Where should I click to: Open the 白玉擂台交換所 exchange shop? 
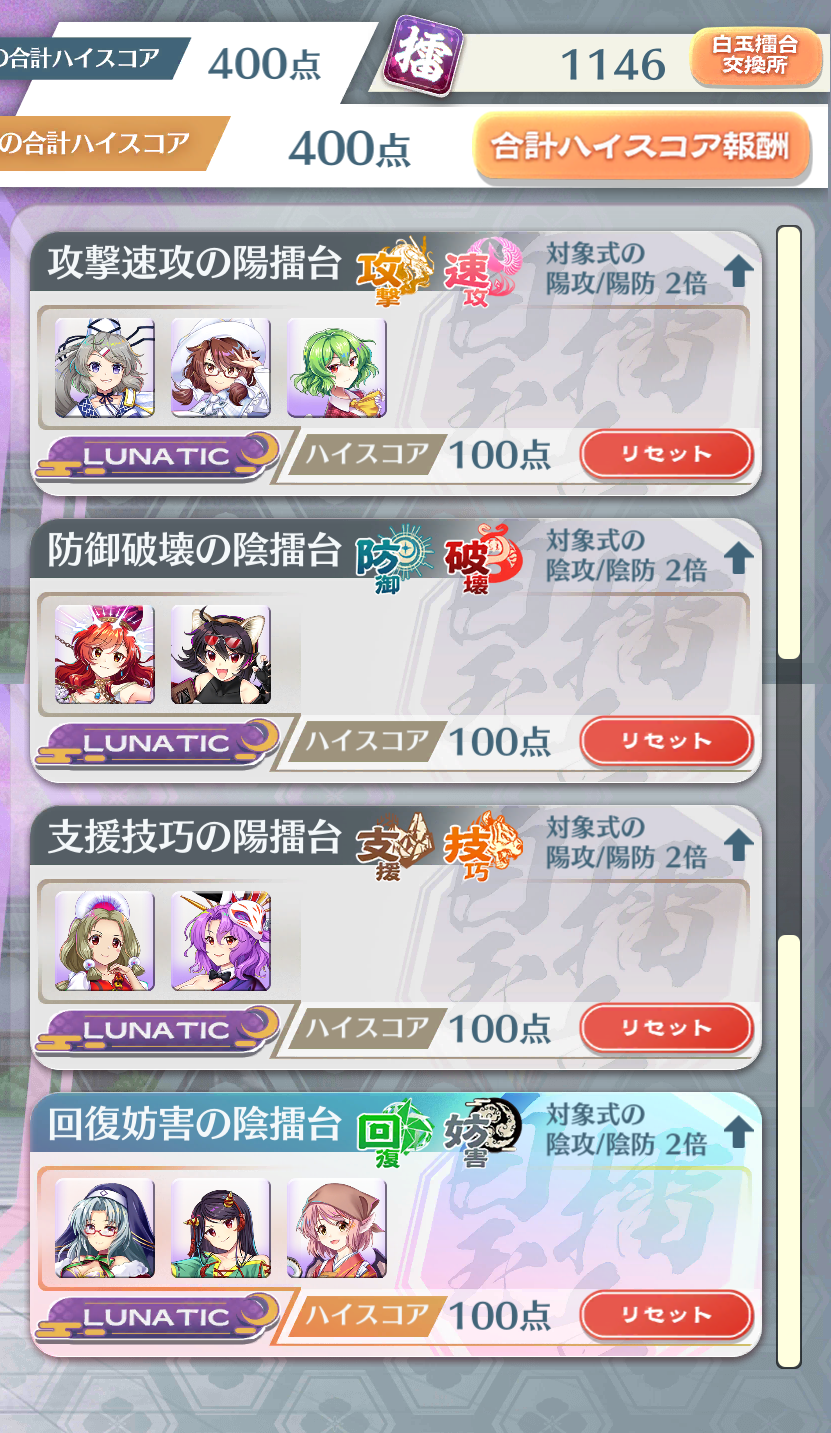(x=755, y=58)
